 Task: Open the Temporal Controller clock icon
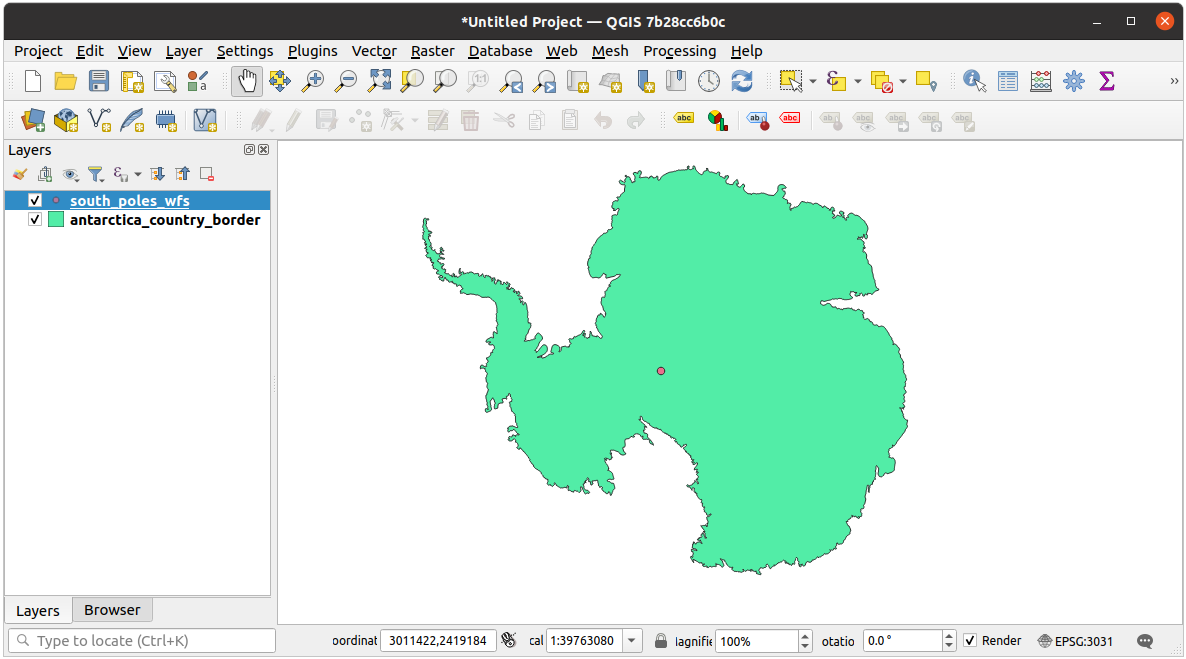pyautogui.click(x=708, y=81)
